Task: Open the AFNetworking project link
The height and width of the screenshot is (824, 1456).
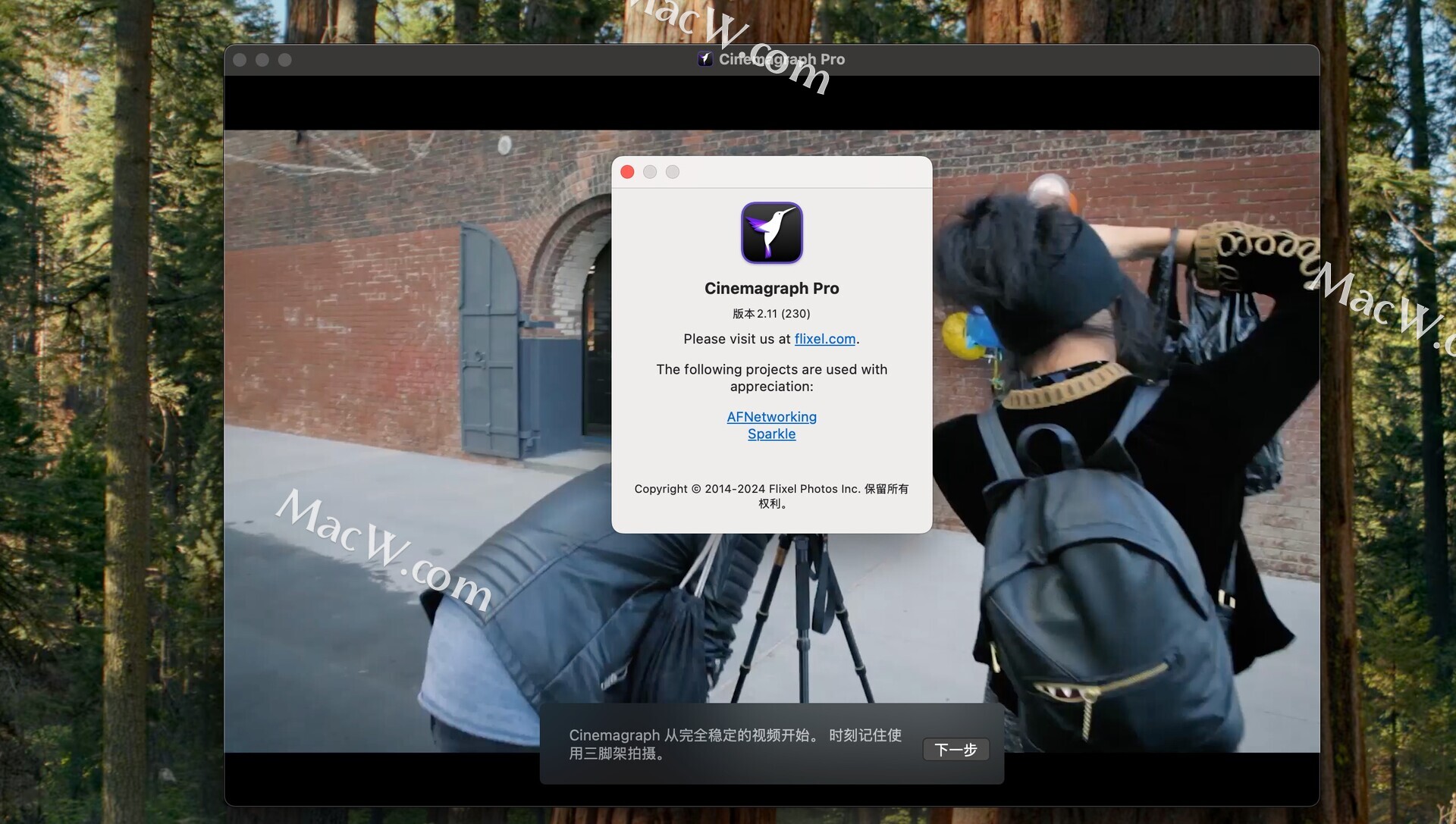Action: pyautogui.click(x=771, y=417)
